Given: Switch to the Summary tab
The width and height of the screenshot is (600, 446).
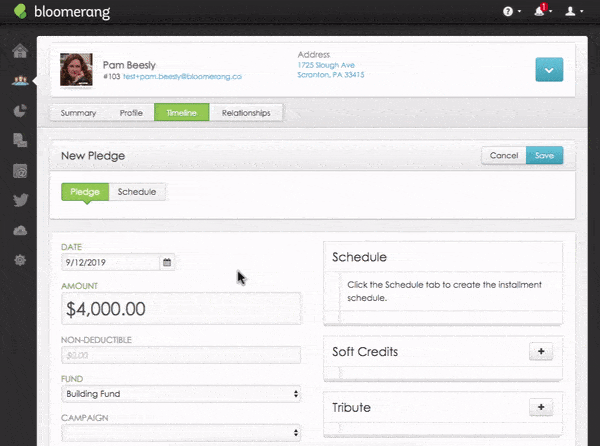Looking at the screenshot, I should coord(78,113).
